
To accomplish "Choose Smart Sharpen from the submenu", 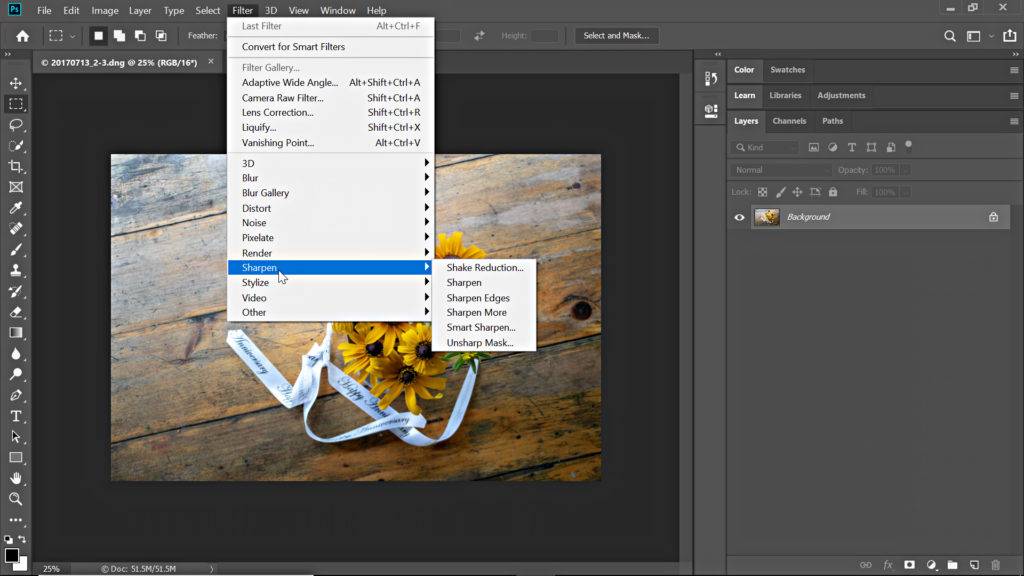I will 481,328.
